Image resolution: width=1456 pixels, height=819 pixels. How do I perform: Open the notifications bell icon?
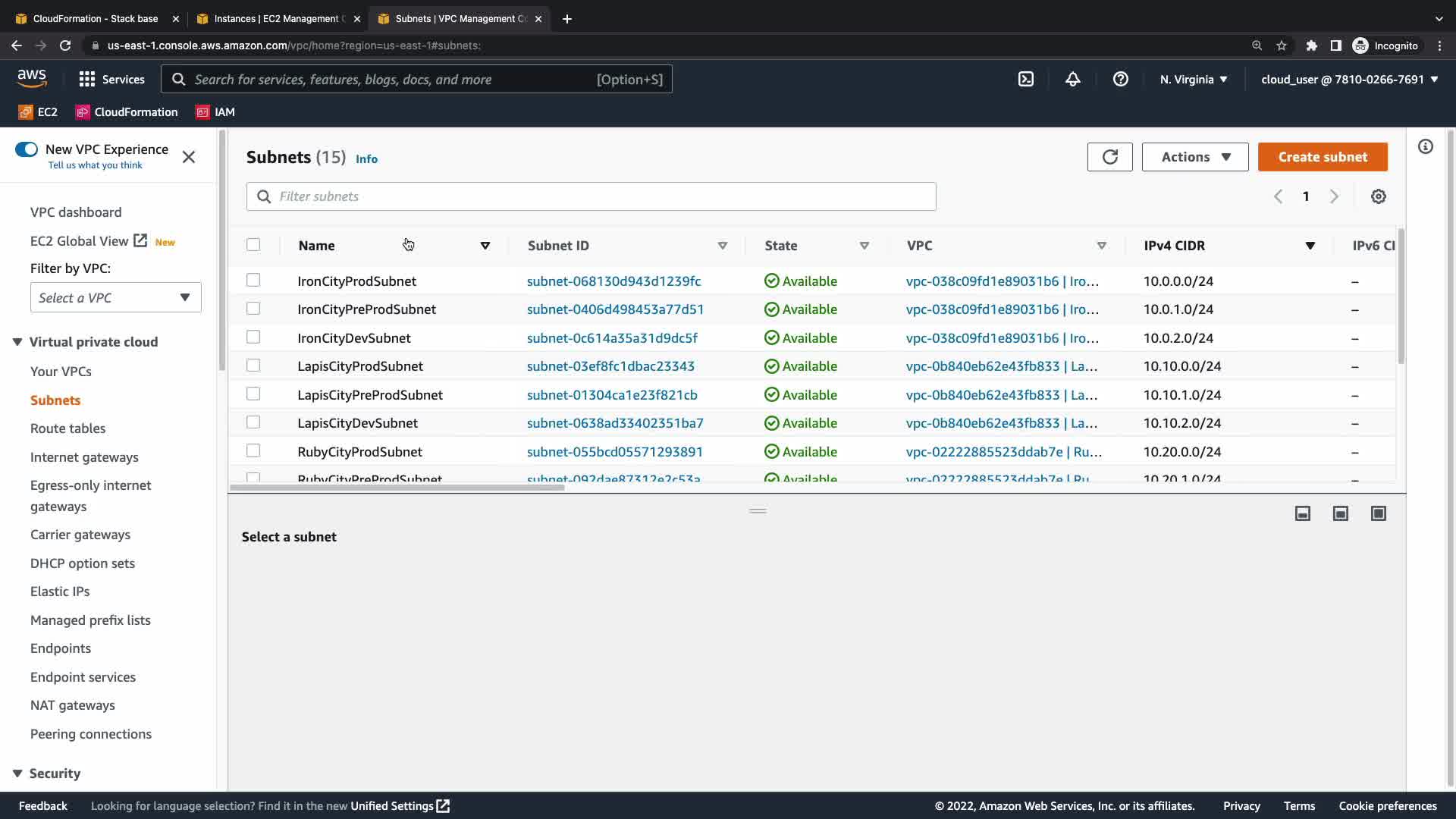point(1072,79)
